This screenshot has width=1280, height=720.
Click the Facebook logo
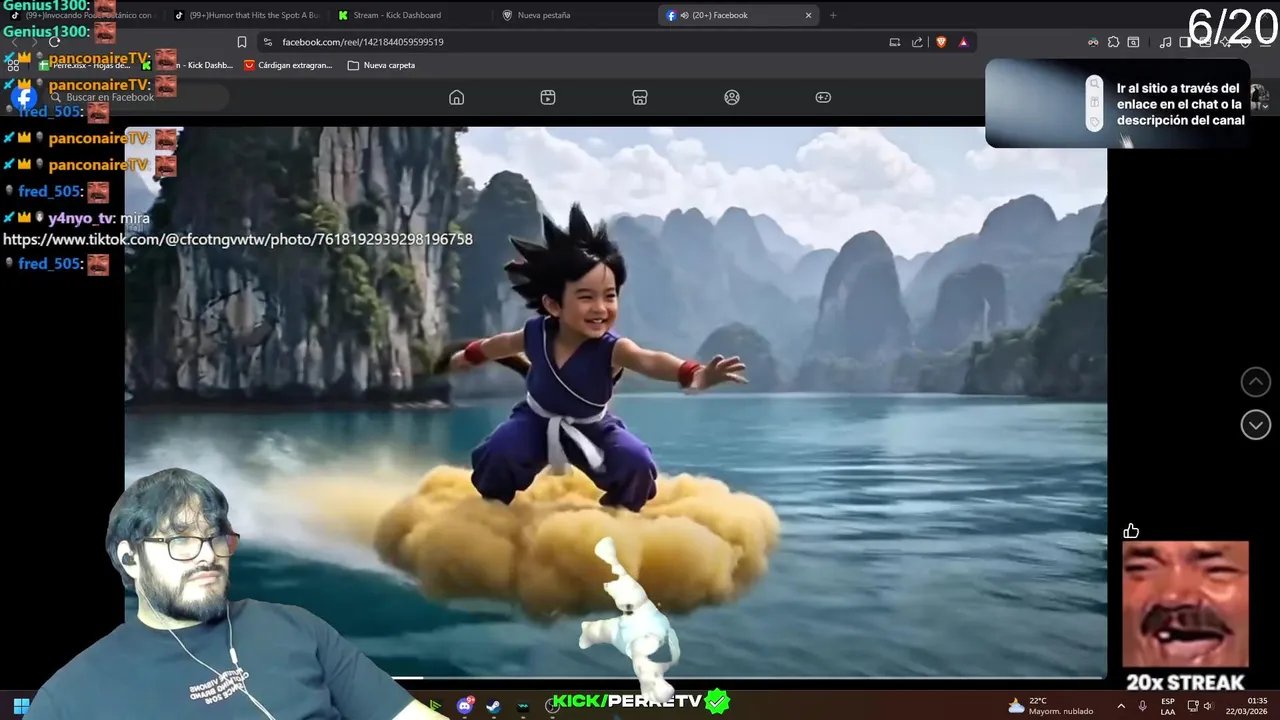[25, 97]
